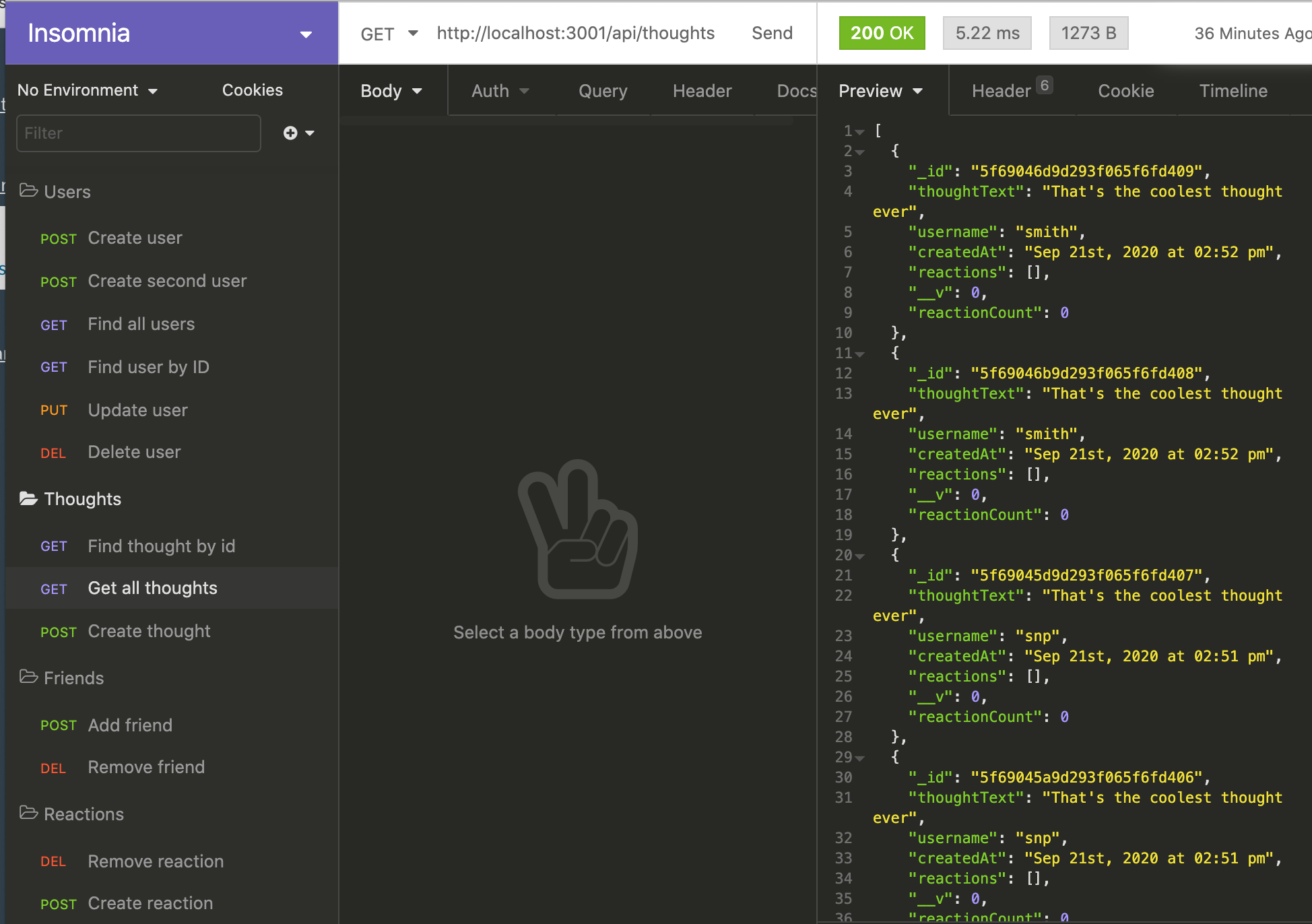Viewport: 1312px width, 924px height.
Task: Open the Reactions folder icon
Action: point(28,813)
